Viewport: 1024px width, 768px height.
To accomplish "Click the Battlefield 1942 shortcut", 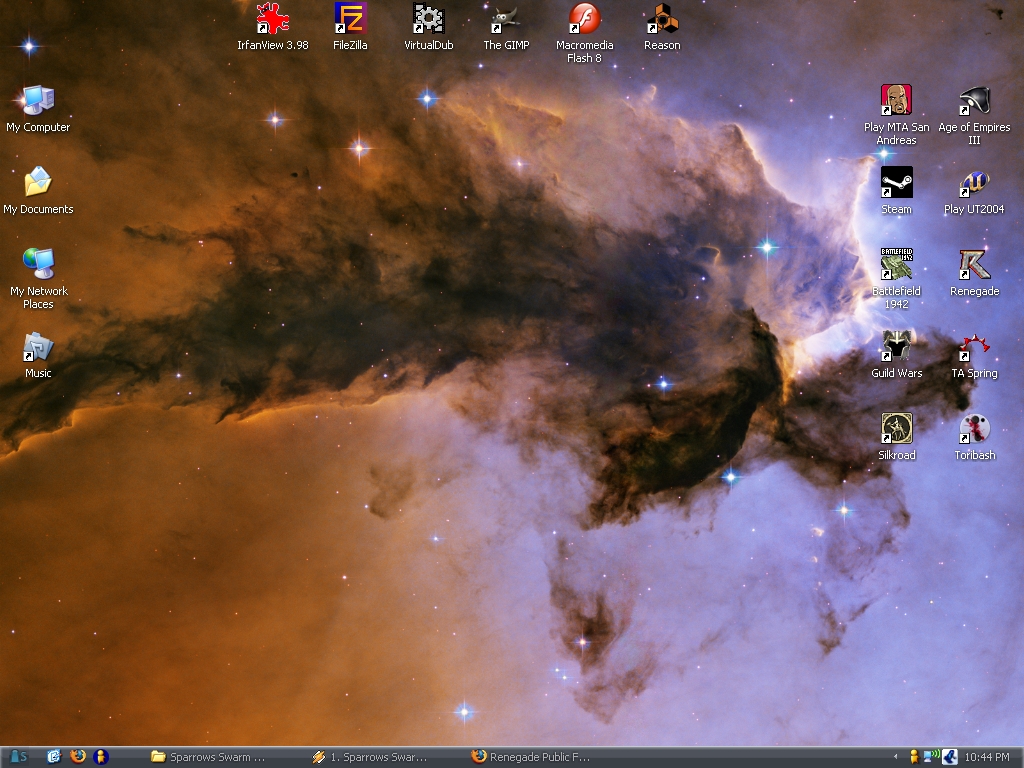I will [x=896, y=265].
